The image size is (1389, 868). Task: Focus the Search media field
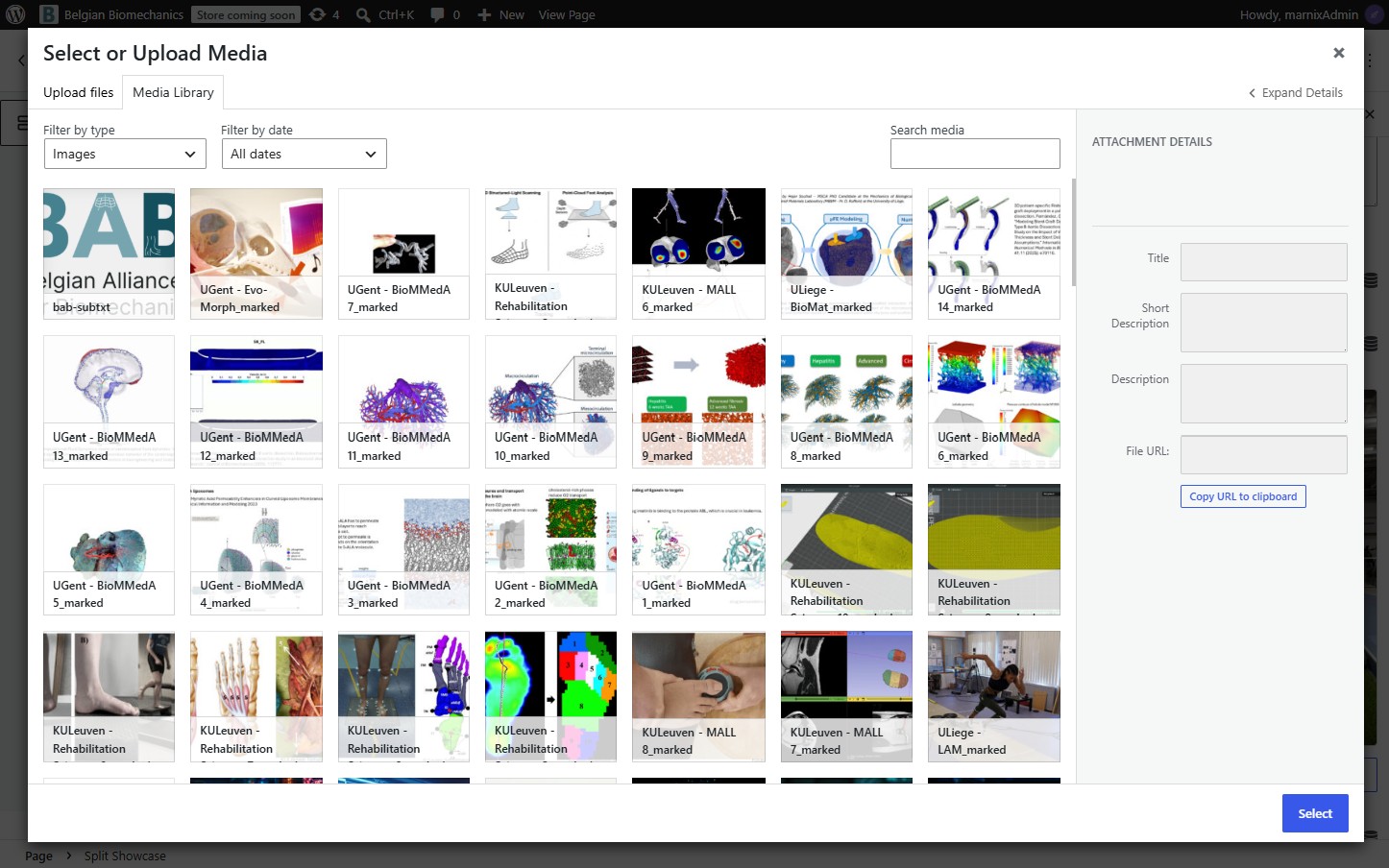tap(975, 154)
